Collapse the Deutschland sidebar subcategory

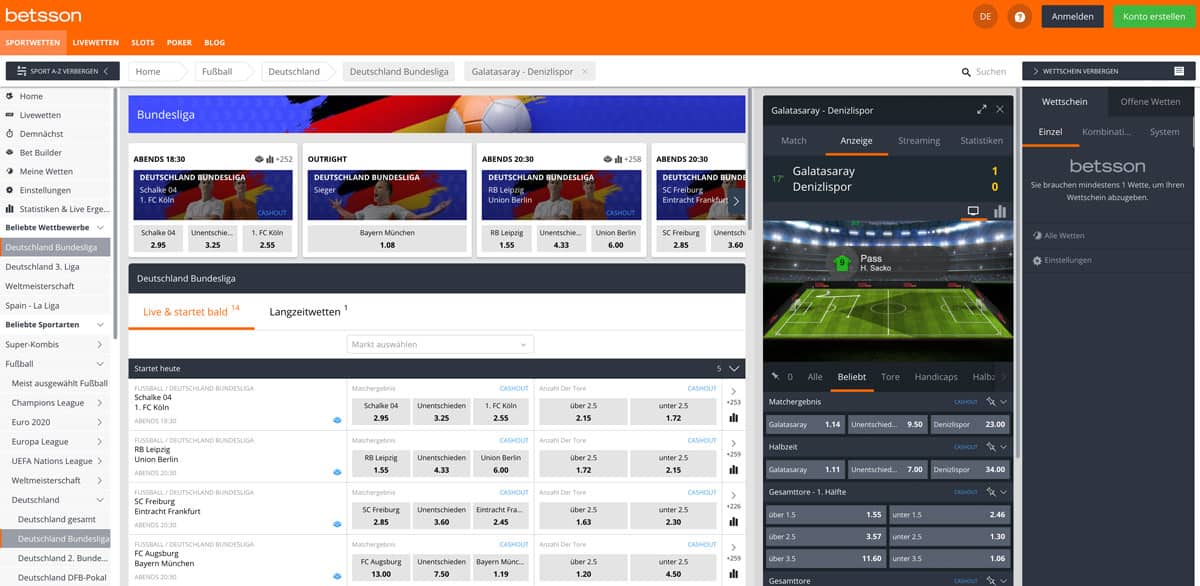pyautogui.click(x=100, y=500)
